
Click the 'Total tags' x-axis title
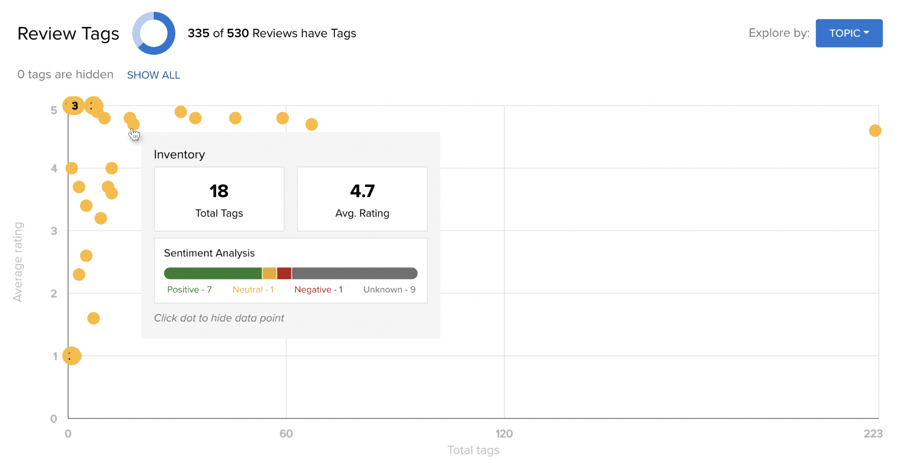pyautogui.click(x=474, y=450)
